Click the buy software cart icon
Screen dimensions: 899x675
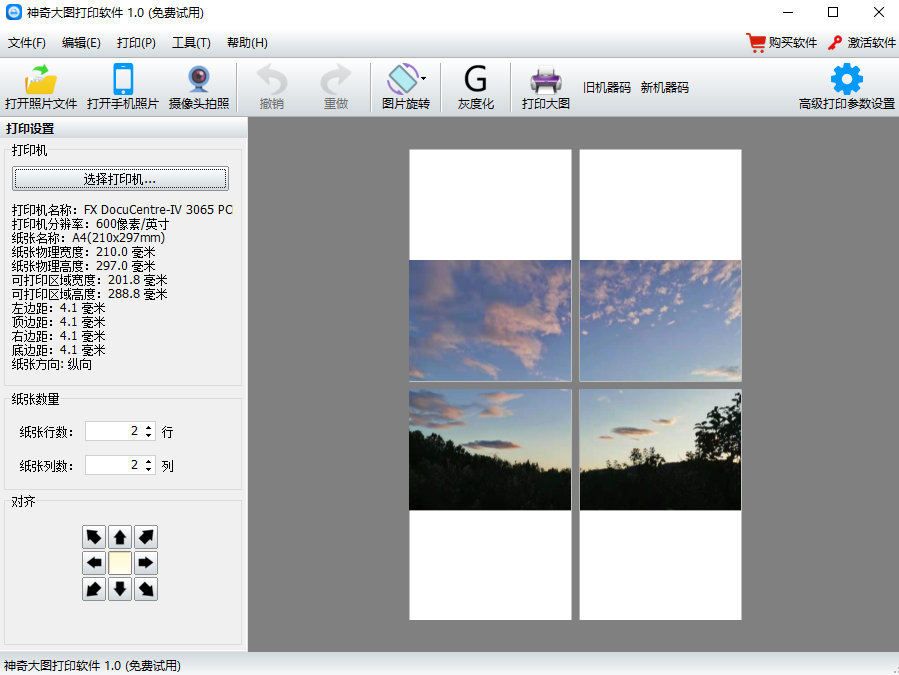click(x=756, y=43)
